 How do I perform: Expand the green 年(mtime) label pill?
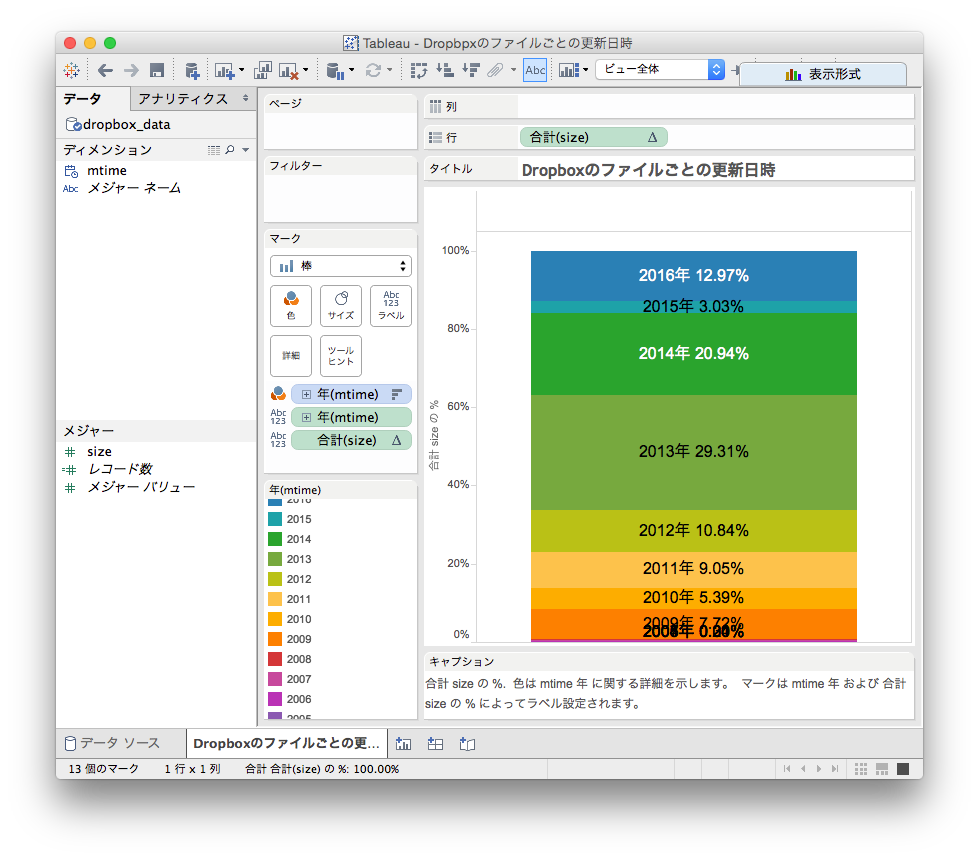coord(306,418)
